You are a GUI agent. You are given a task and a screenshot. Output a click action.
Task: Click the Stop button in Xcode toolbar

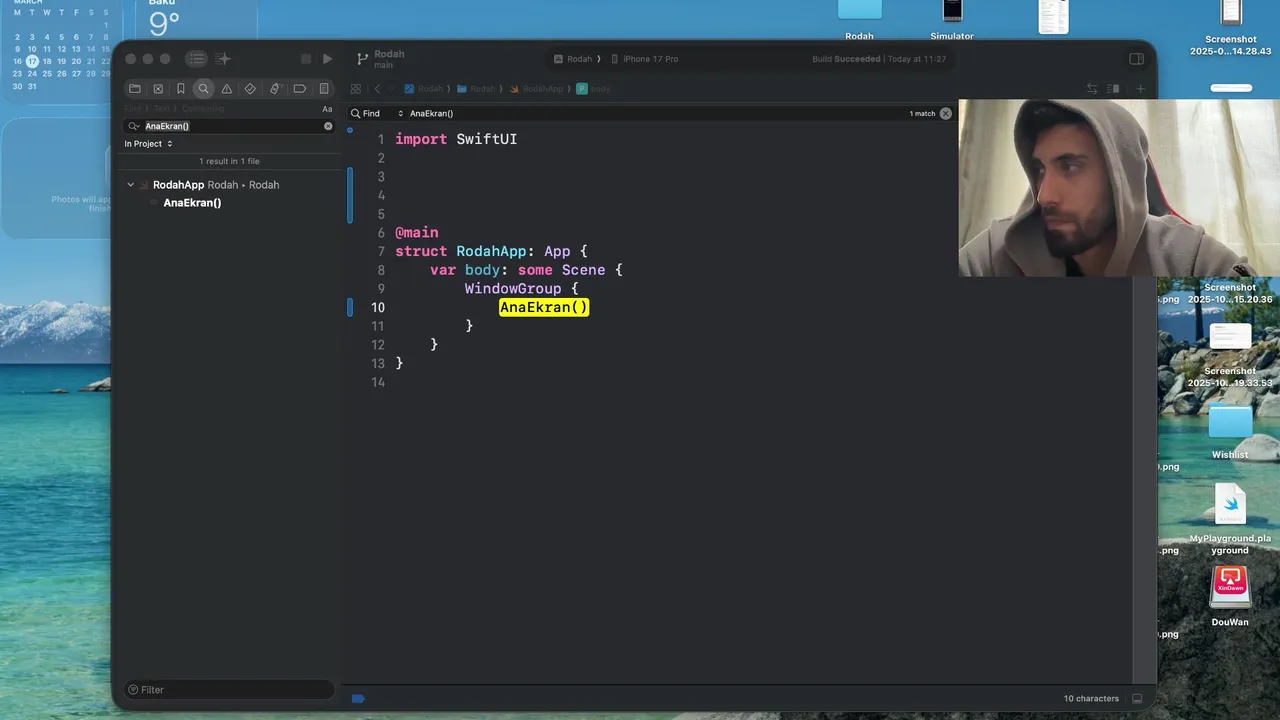[306, 59]
